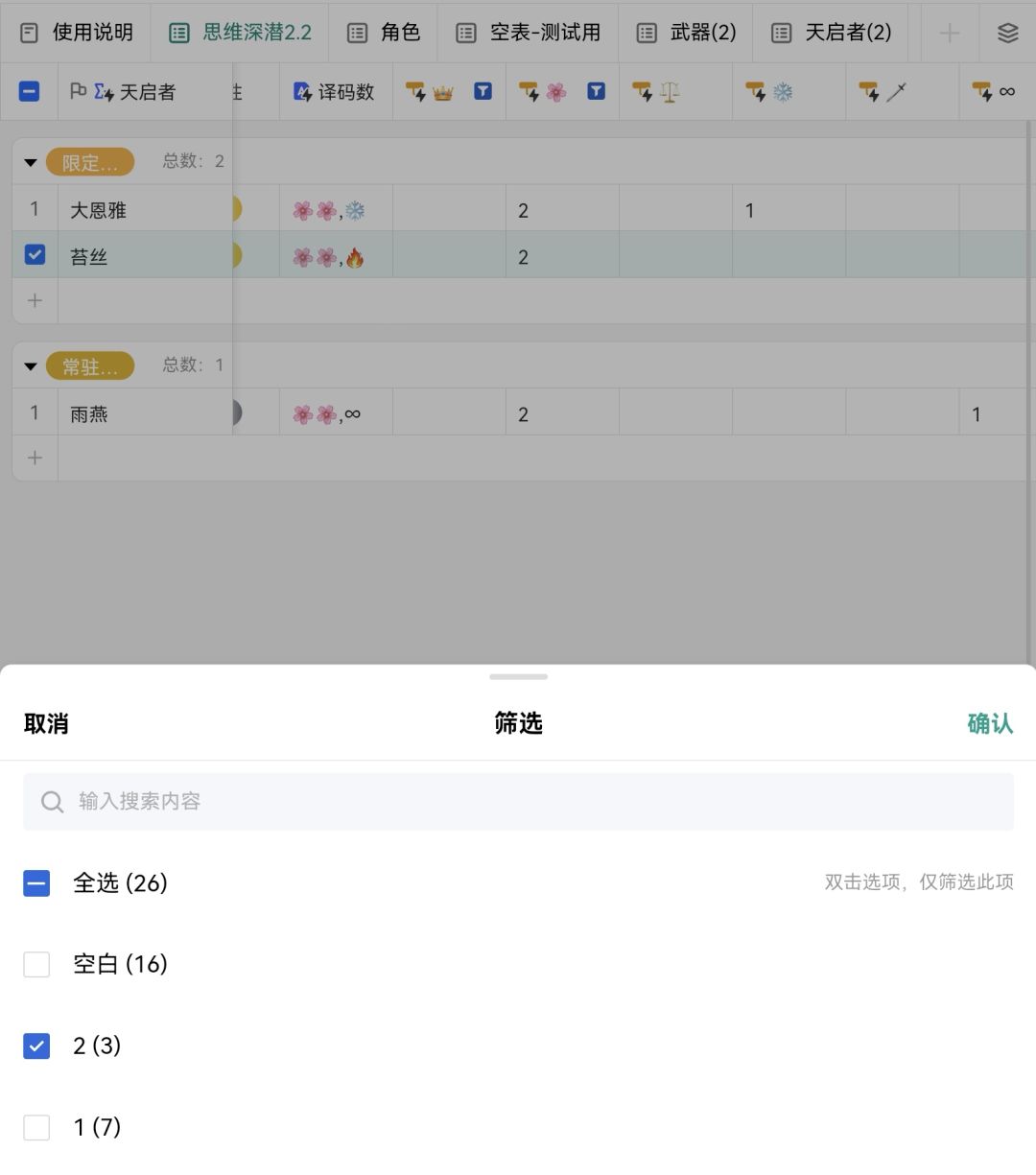Viewport: 1036px width, 1175px height.
Task: Open filter on the flower column
Action: coord(596,91)
